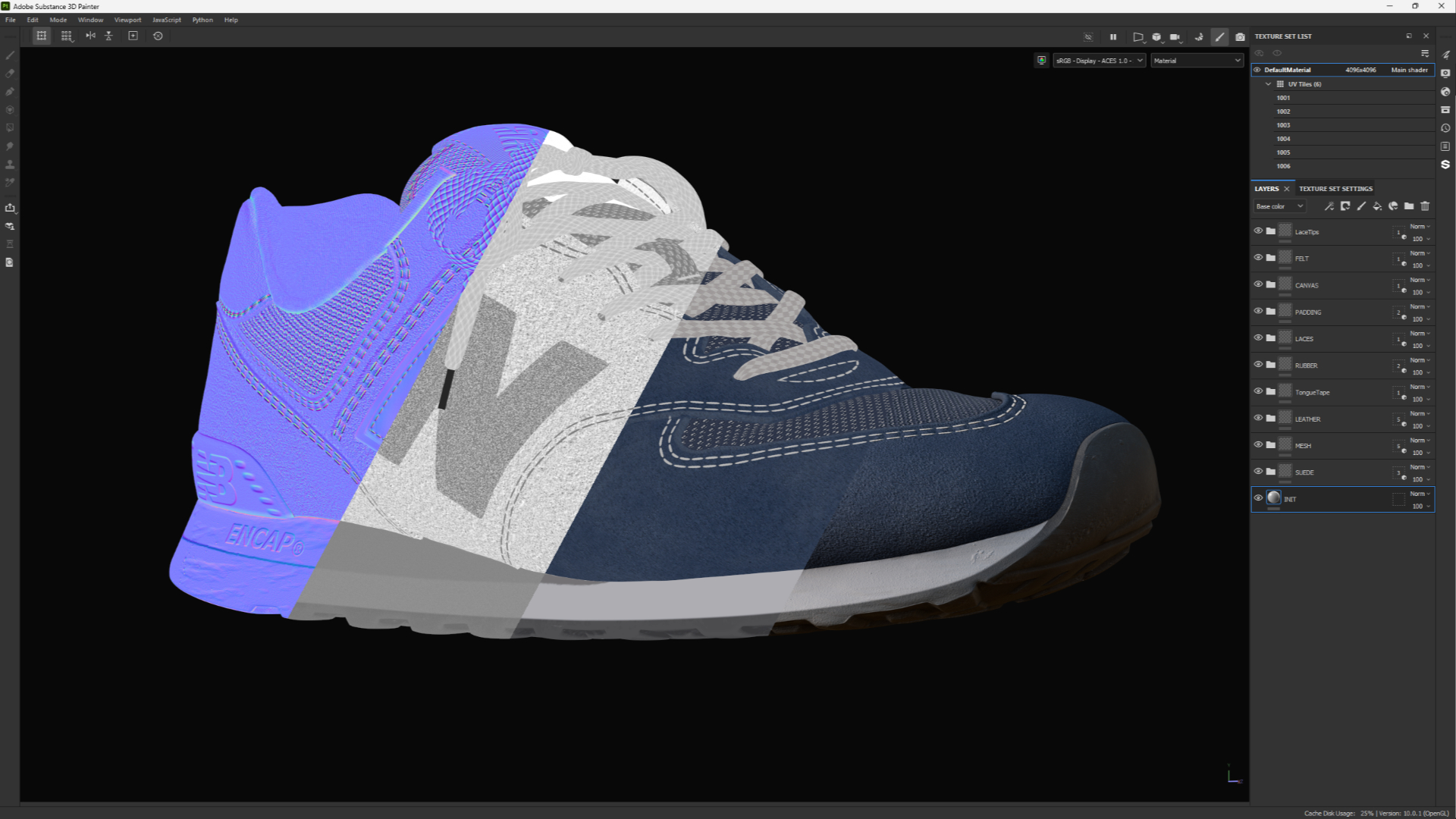Open the Substance S icon on right dock
This screenshot has width=1456, height=819.
pyautogui.click(x=1445, y=165)
